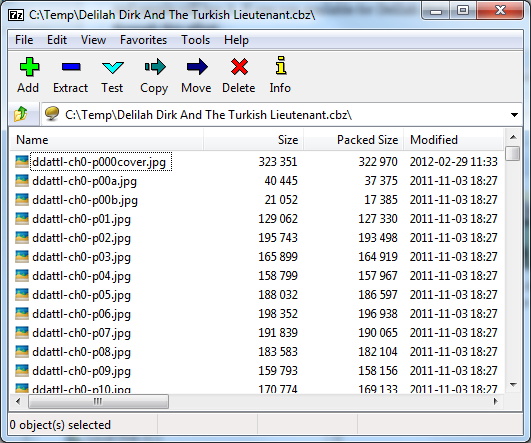Click the Move arrow icon
Image resolution: width=531 pixels, height=443 pixels.
tap(197, 67)
